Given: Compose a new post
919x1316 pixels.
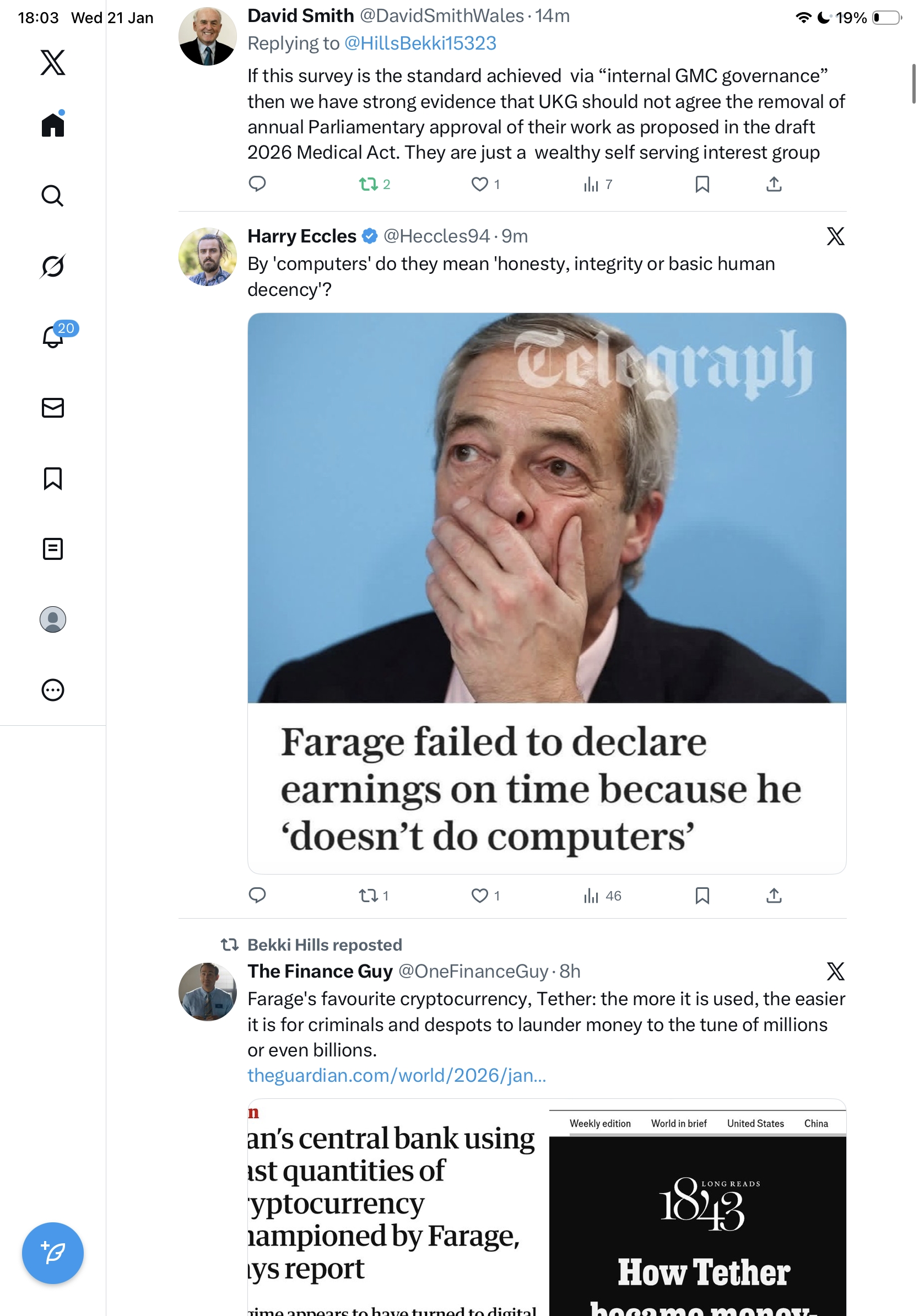Looking at the screenshot, I should pyautogui.click(x=53, y=1253).
